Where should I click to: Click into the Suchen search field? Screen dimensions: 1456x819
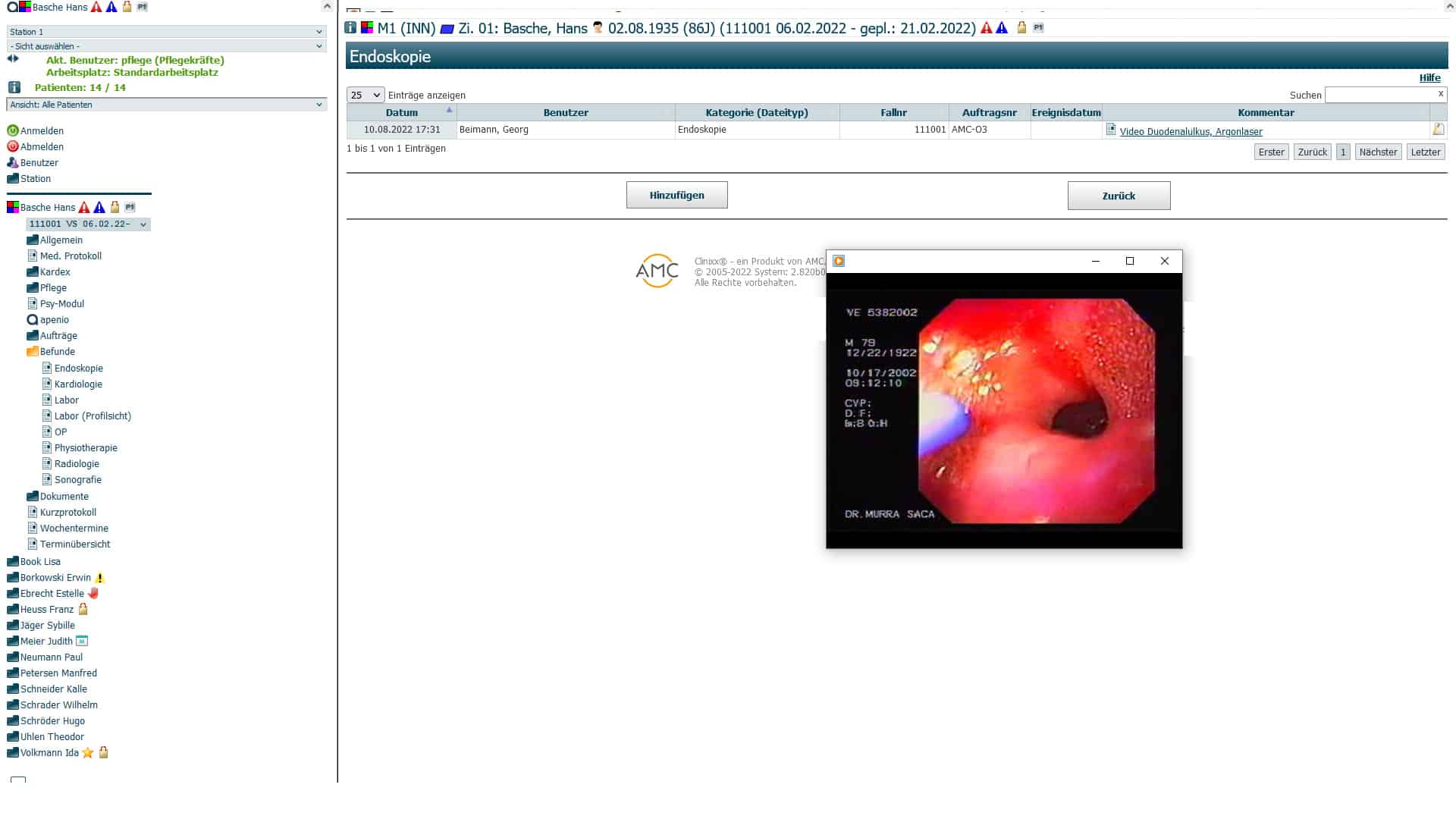point(1380,95)
